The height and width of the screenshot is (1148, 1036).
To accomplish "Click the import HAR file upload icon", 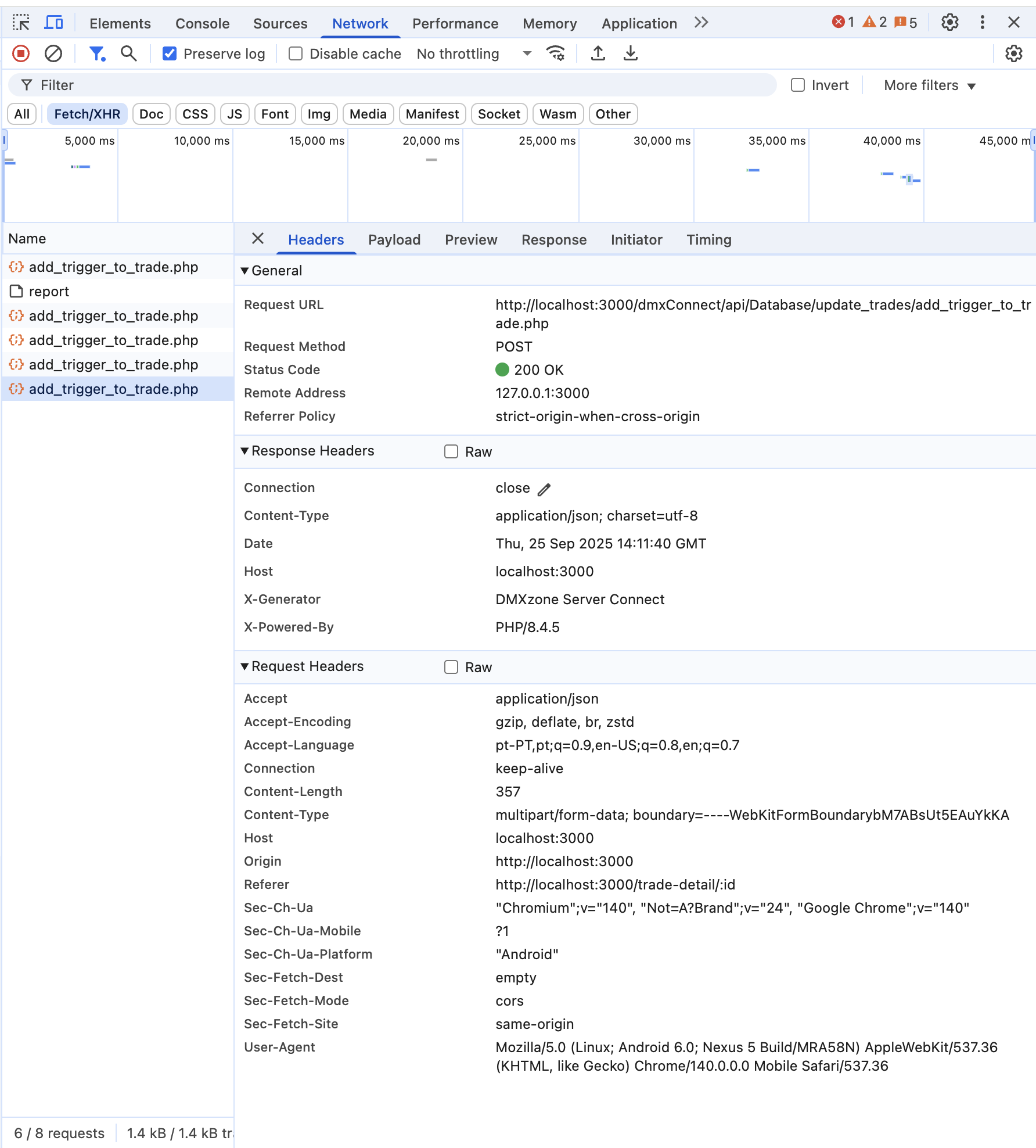I will tap(598, 54).
